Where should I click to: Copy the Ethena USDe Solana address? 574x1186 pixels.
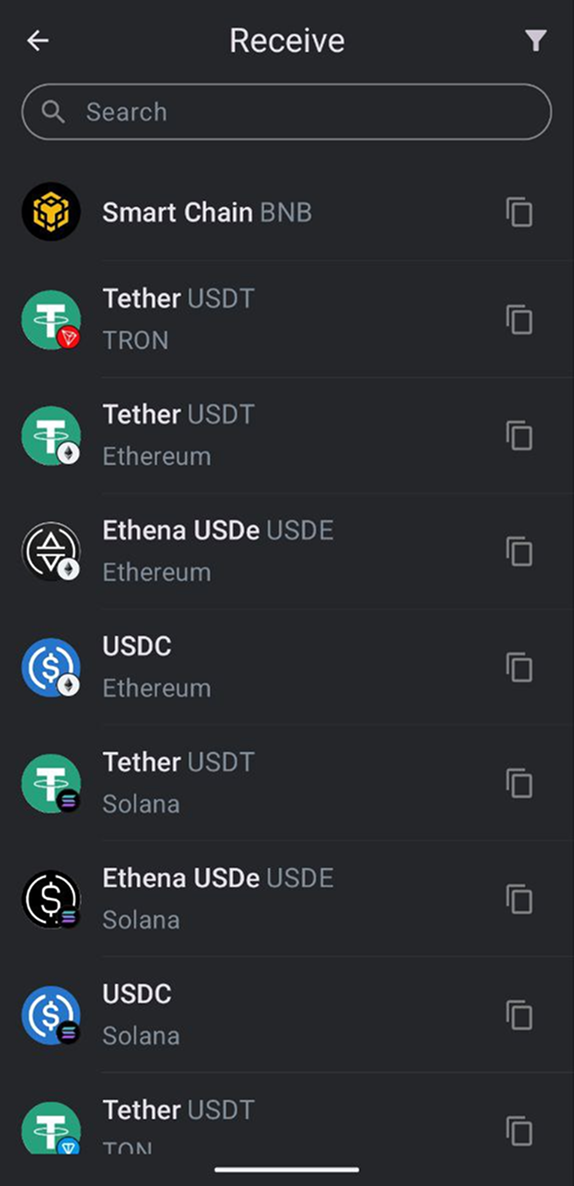point(520,899)
